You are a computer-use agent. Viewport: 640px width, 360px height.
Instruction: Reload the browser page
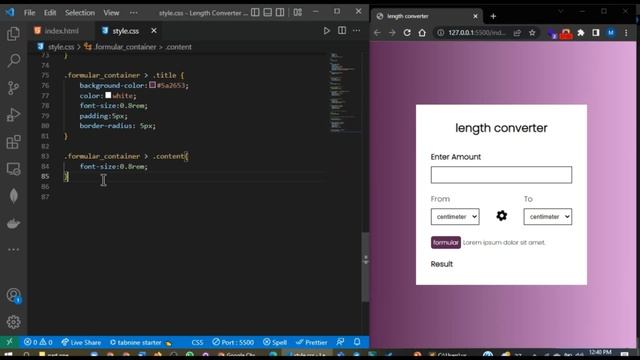tap(407, 33)
